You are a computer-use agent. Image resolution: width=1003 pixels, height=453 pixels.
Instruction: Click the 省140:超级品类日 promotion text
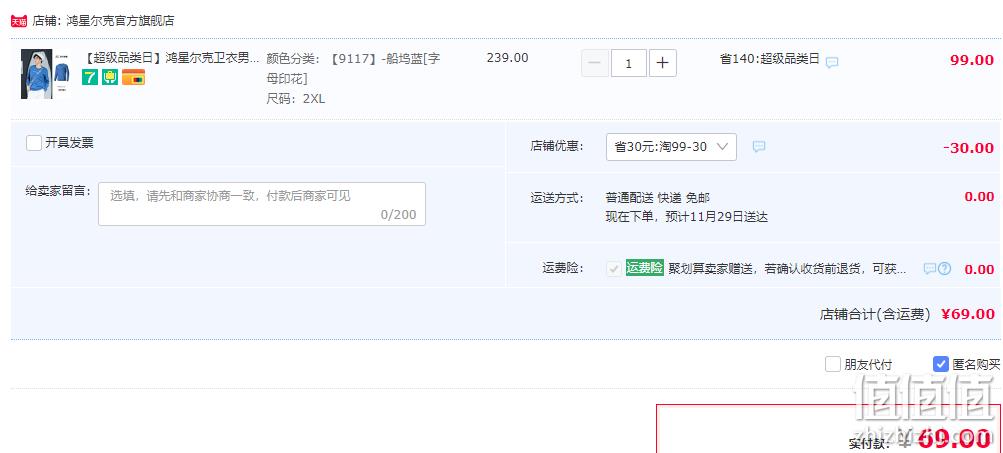pyautogui.click(x=770, y=59)
